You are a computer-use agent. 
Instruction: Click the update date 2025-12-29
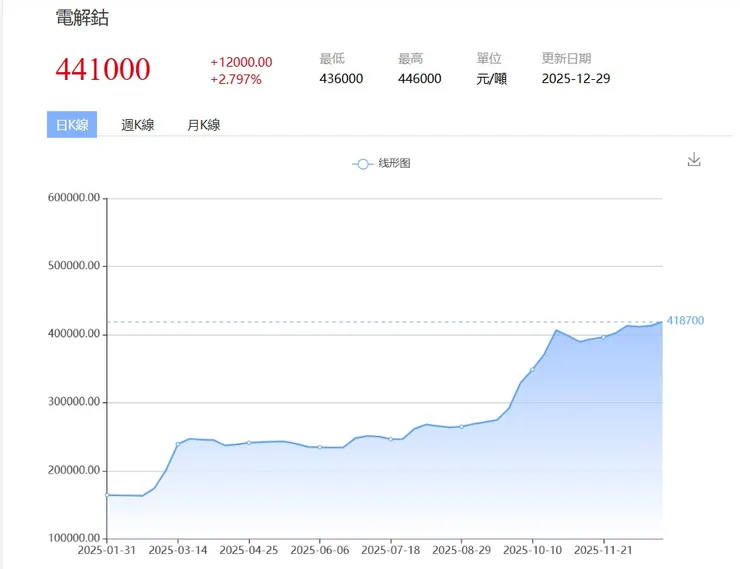[576, 78]
